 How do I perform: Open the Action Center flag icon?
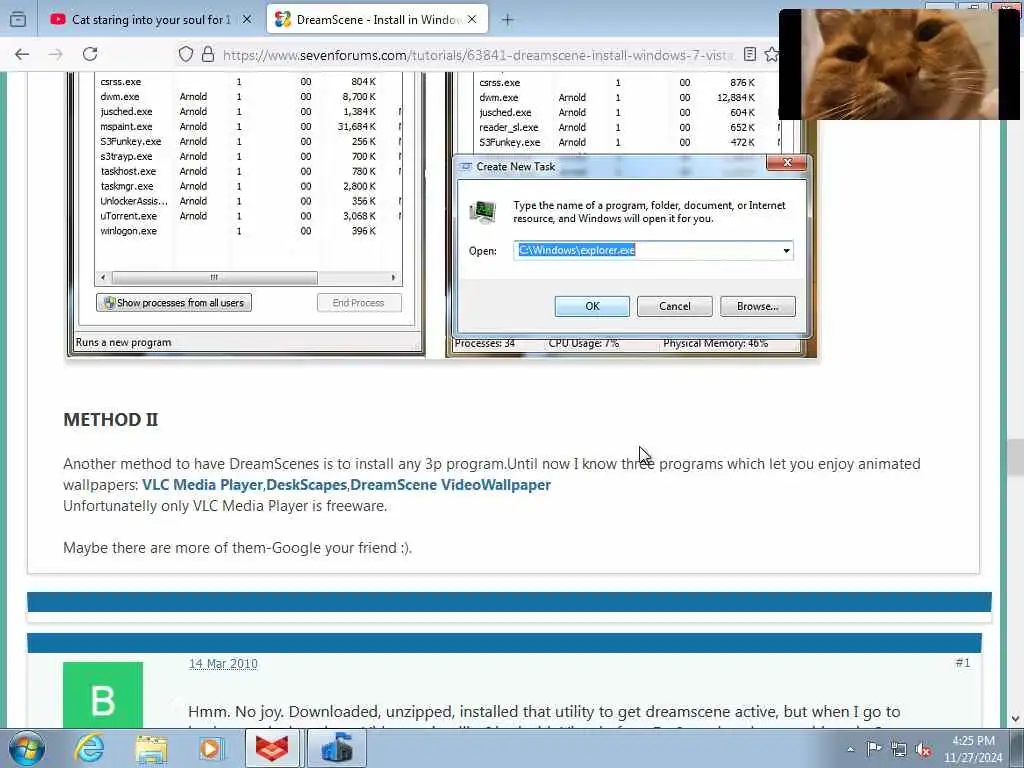tap(874, 748)
